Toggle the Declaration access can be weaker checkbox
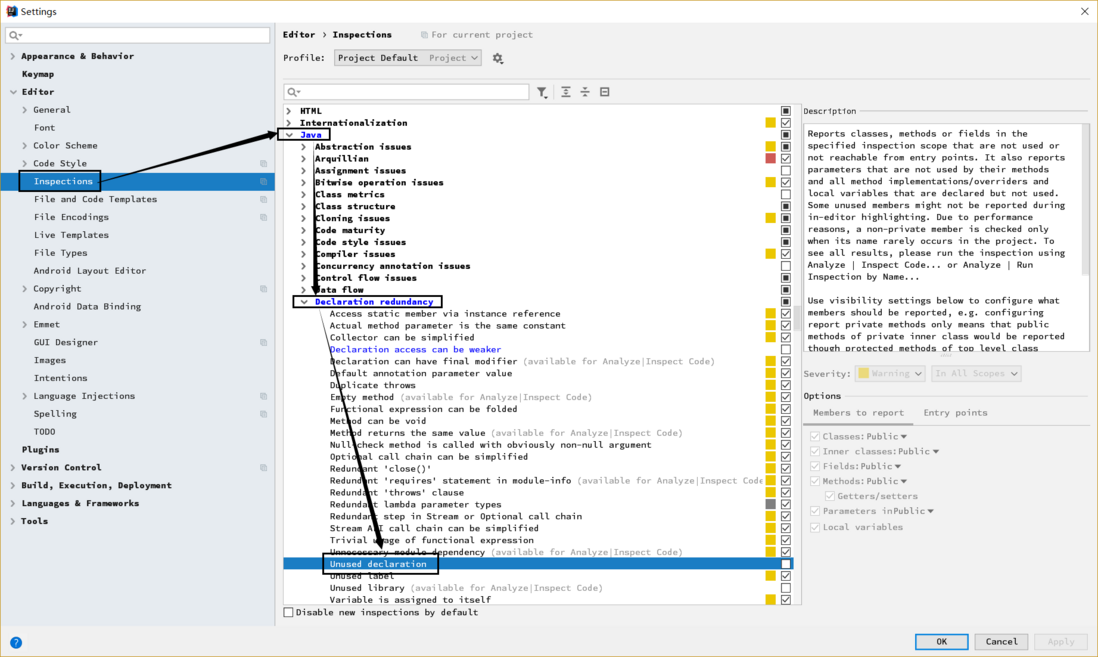This screenshot has width=1098, height=657. (786, 350)
